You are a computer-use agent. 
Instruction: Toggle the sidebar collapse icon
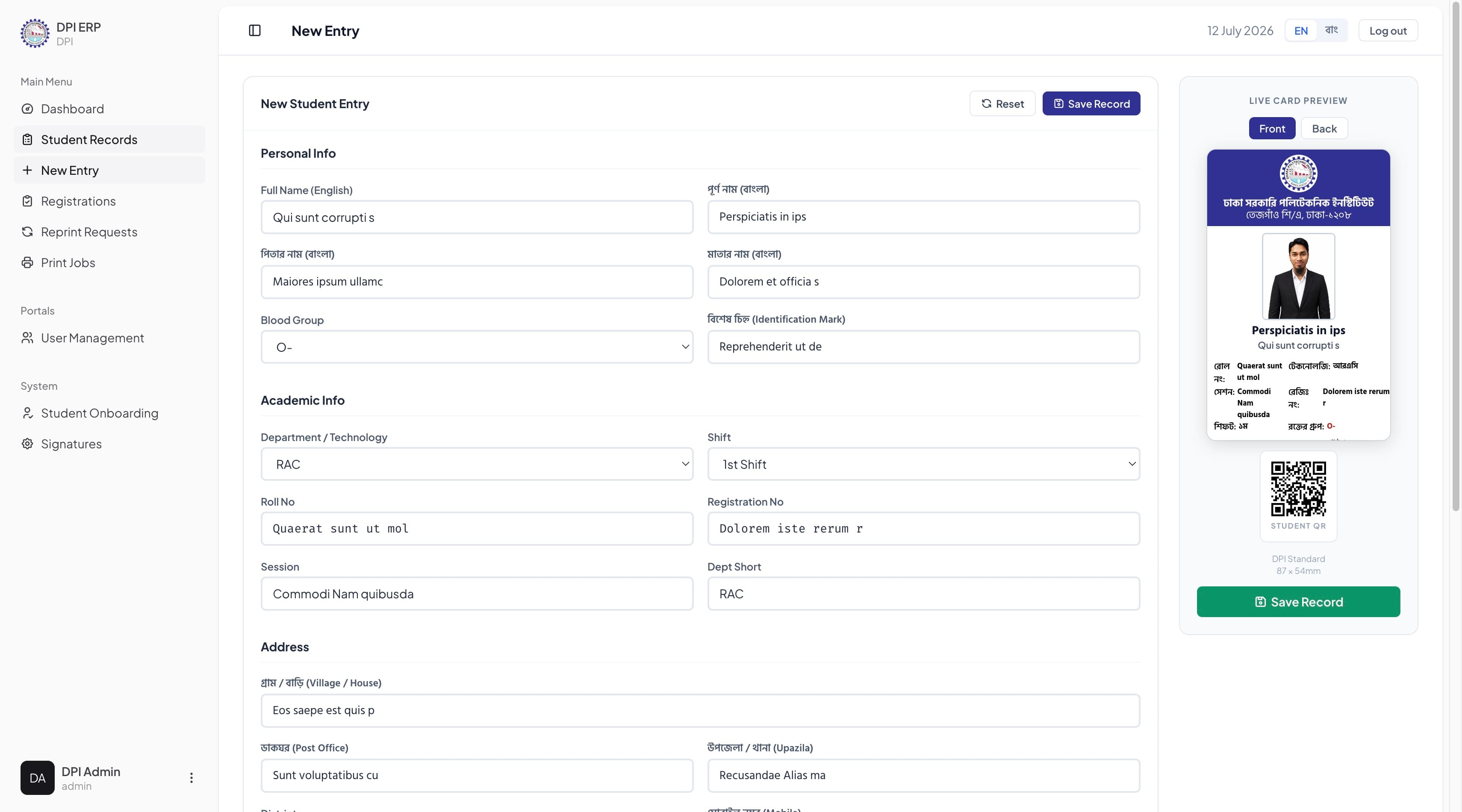(x=254, y=31)
